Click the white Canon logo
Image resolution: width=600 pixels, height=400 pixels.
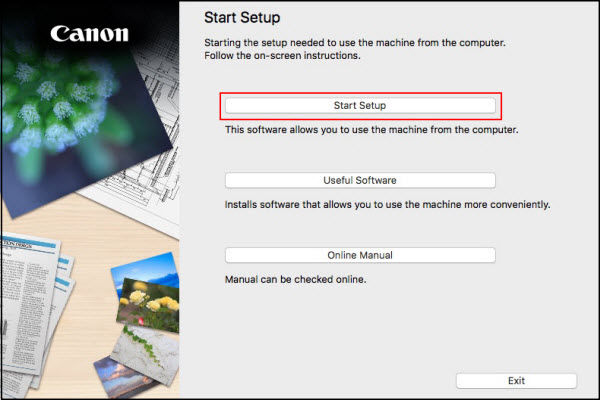coord(90,34)
